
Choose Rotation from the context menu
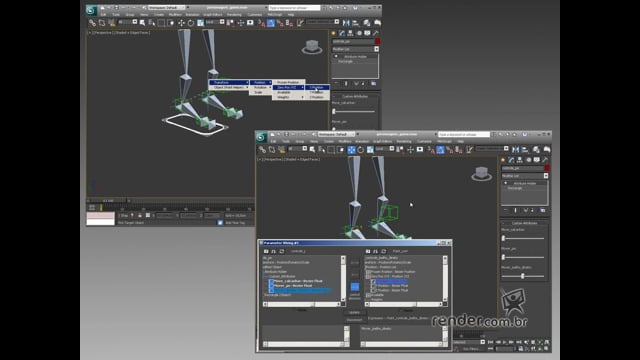[260, 87]
